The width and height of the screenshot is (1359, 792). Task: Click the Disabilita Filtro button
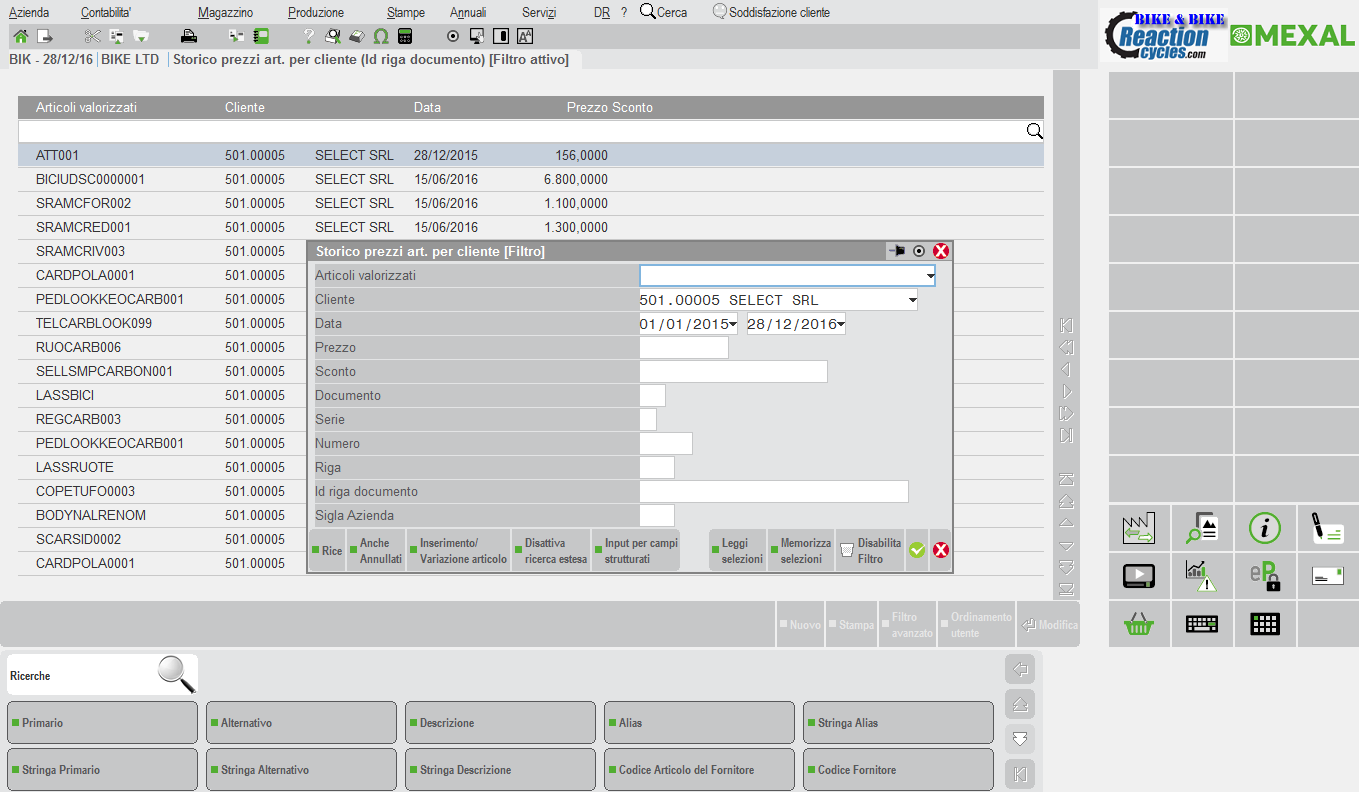pos(870,551)
